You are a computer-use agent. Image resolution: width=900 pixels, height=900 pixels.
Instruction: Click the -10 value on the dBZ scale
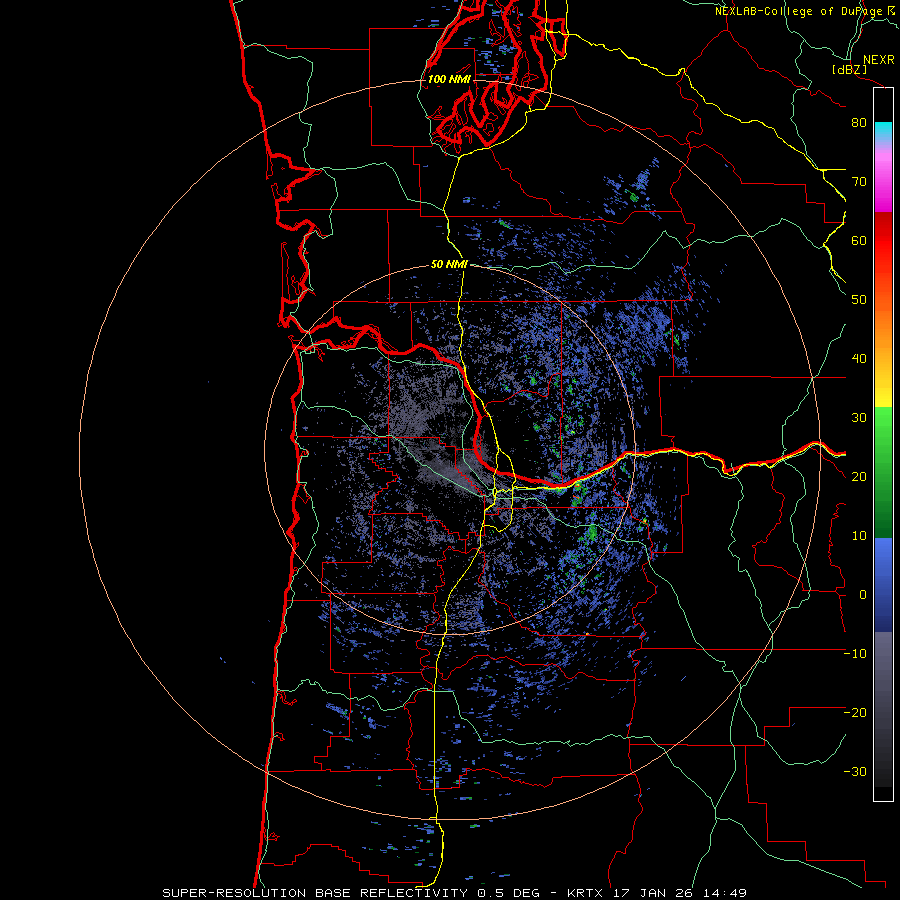point(855,654)
